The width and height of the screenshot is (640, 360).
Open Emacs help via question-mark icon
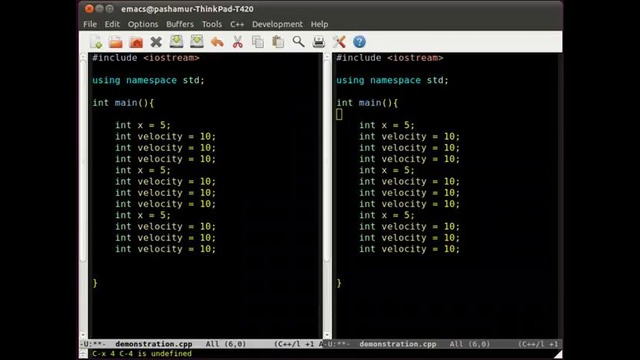(x=359, y=42)
